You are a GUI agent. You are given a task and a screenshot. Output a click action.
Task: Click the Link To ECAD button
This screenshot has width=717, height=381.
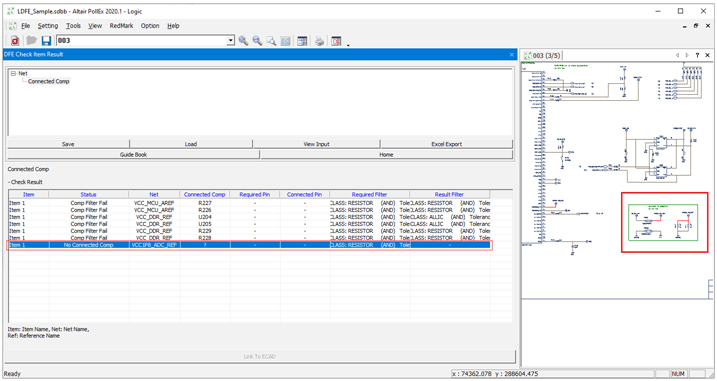(x=260, y=356)
